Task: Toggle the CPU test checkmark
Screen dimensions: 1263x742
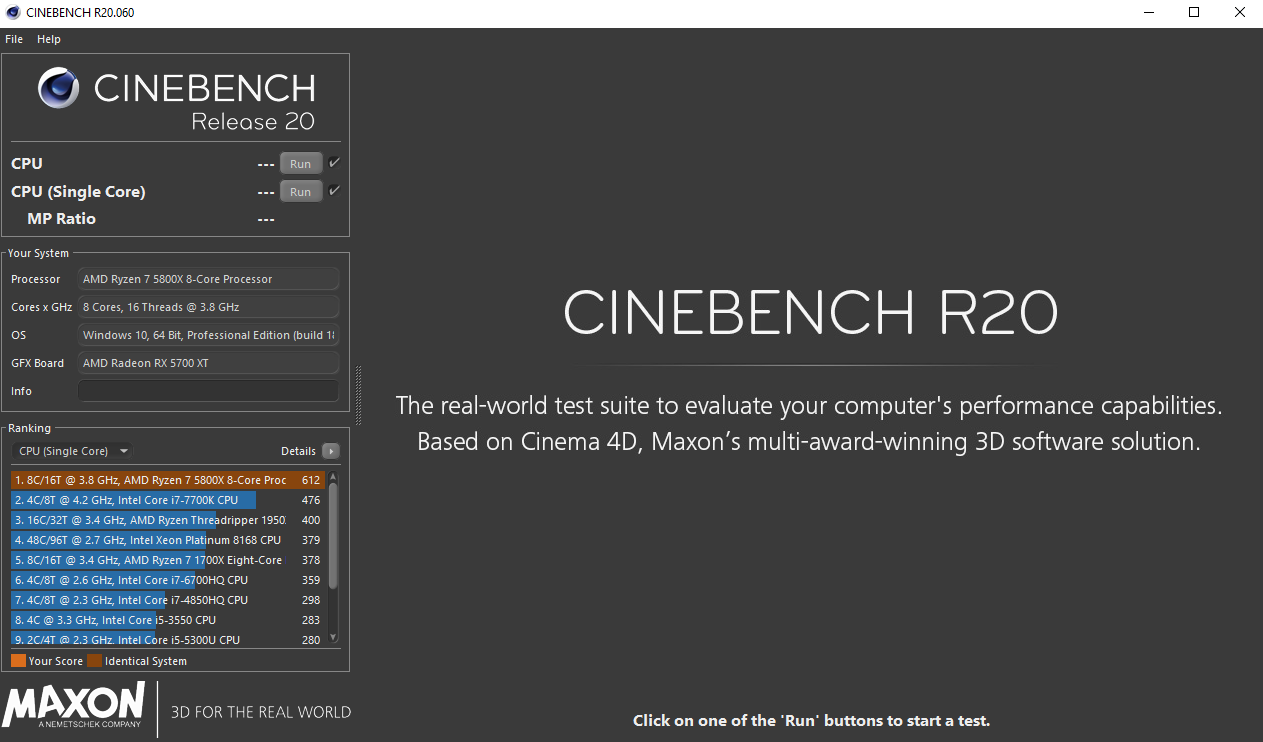Action: pyautogui.click(x=335, y=163)
